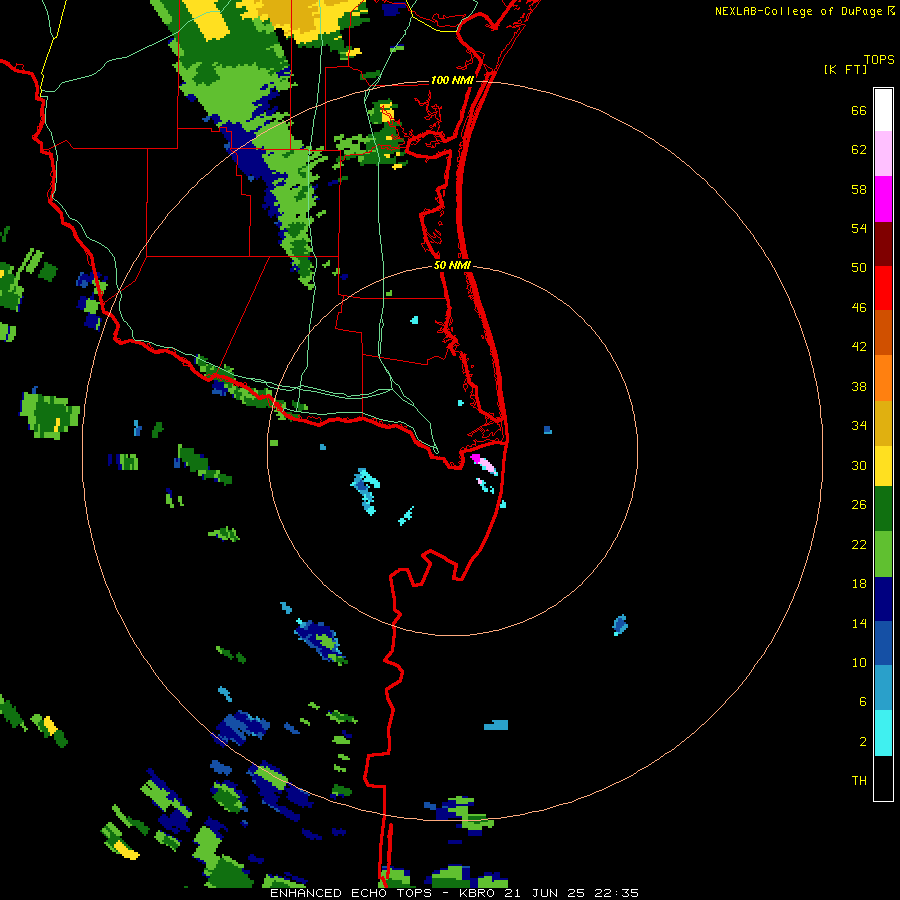Click the magenta legend color swatch
900x900 pixels.
pos(883,199)
